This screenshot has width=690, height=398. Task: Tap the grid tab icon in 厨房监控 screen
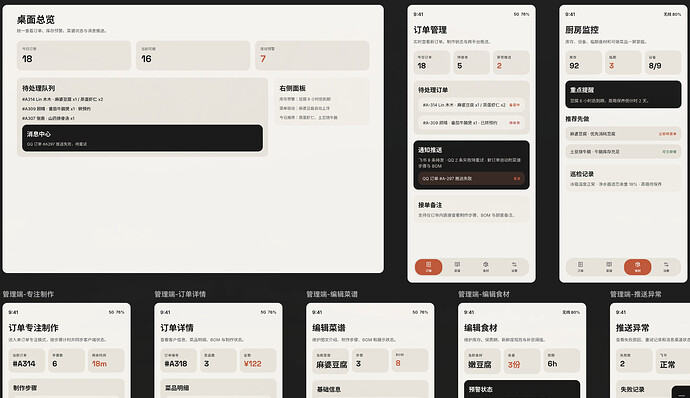coord(580,267)
